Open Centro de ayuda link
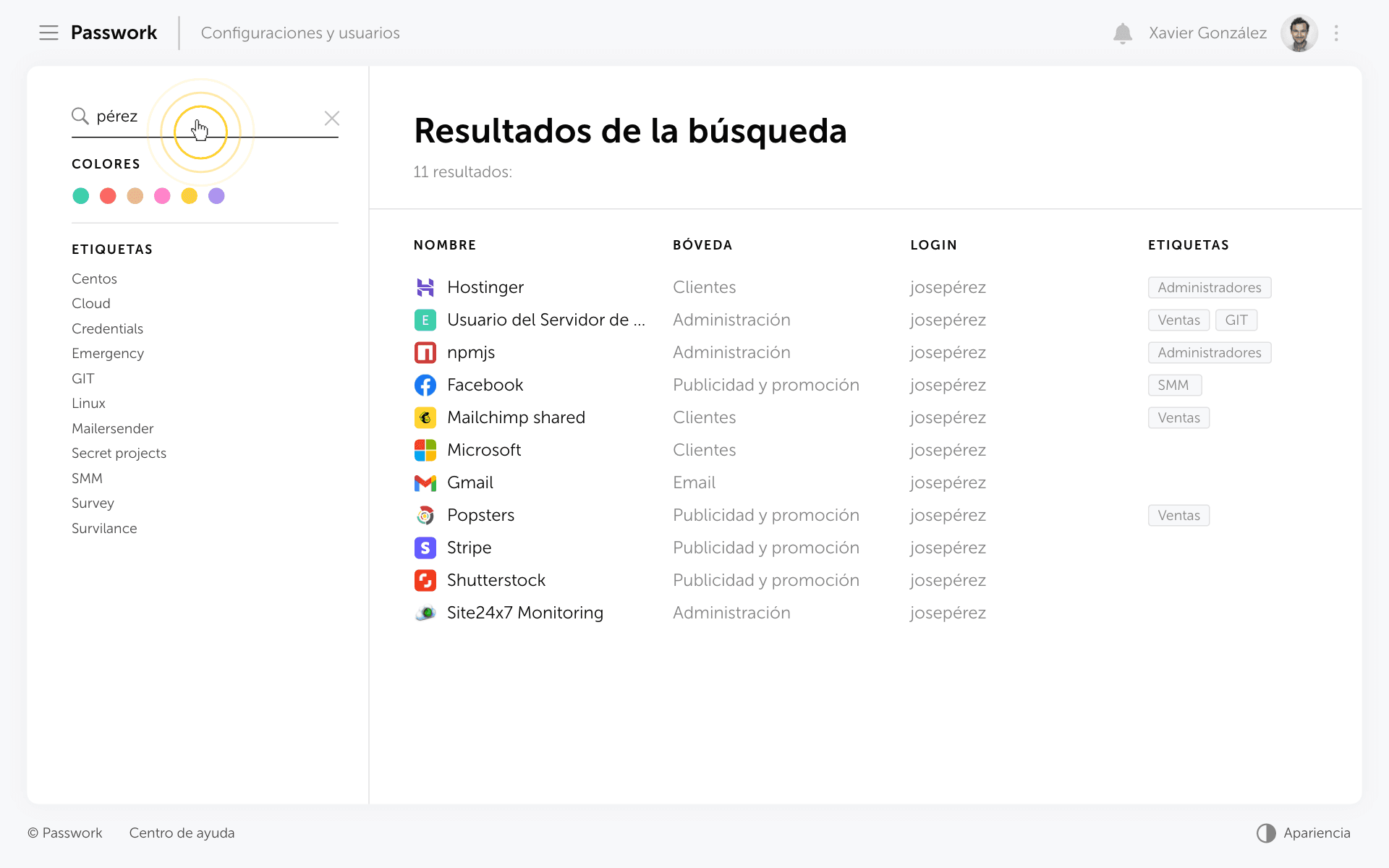Screen dimensions: 1389x868 pyautogui.click(x=182, y=833)
